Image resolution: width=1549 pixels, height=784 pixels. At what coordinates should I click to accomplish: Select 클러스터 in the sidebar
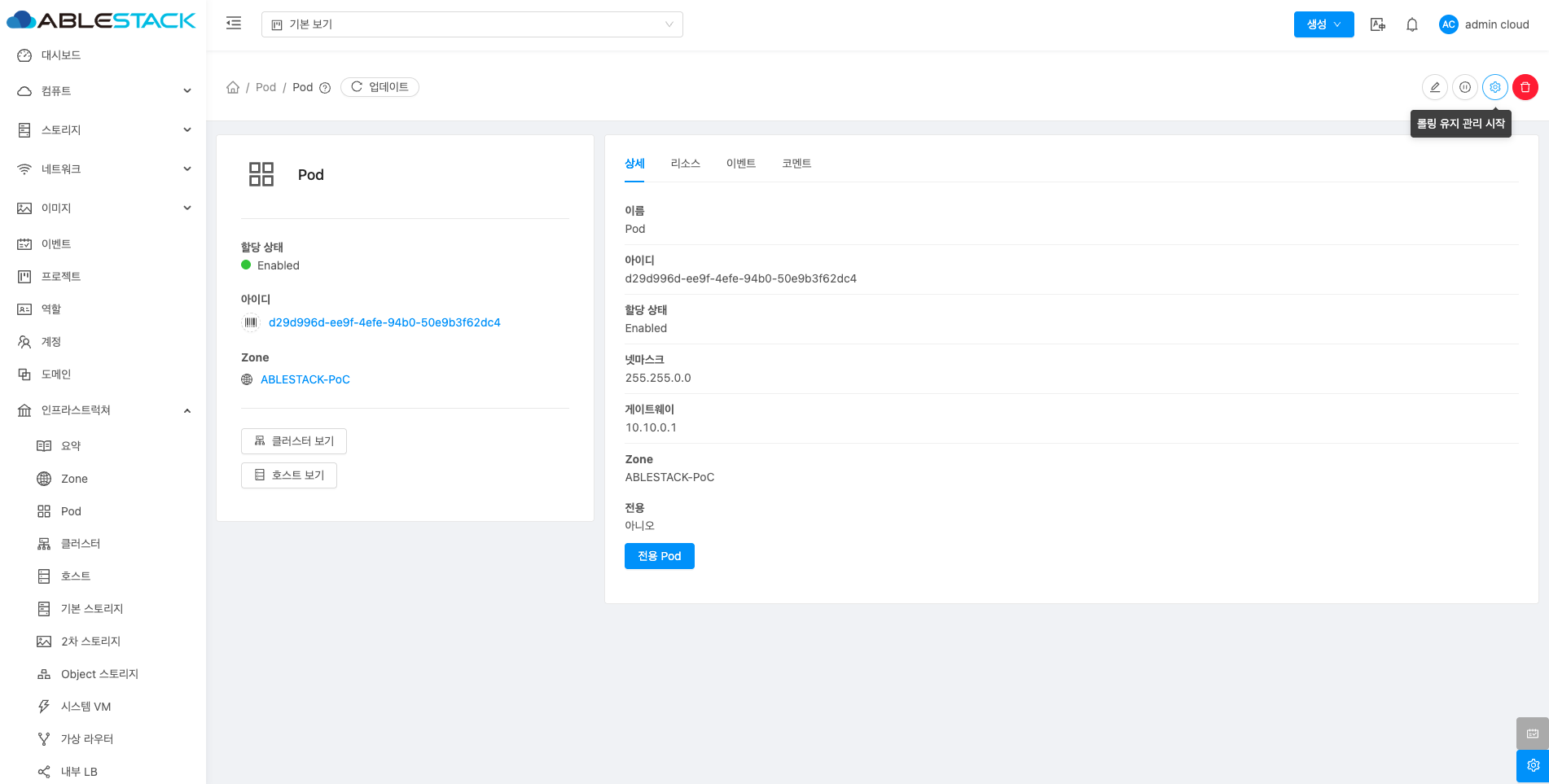[x=80, y=544]
